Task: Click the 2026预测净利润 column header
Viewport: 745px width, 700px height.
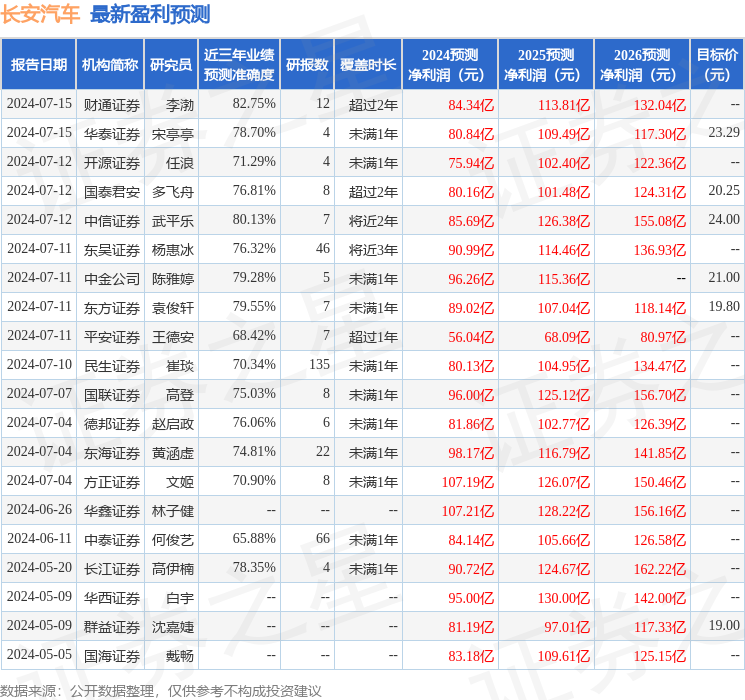Action: [x=642, y=65]
